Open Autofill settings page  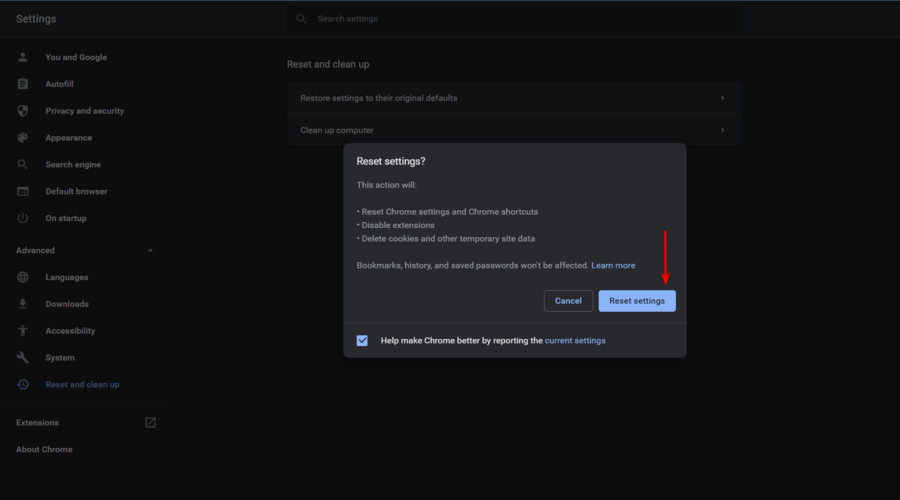pos(59,84)
